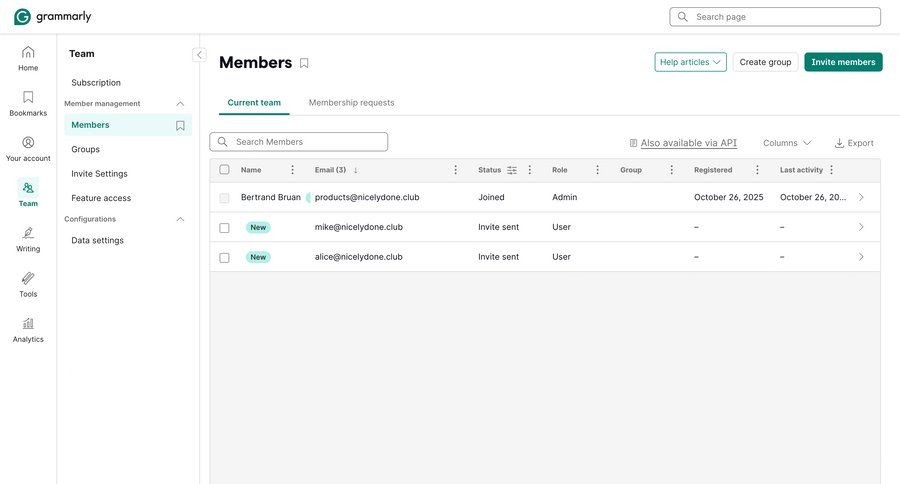Click the mike@nicelydone.club email

pyautogui.click(x=359, y=227)
